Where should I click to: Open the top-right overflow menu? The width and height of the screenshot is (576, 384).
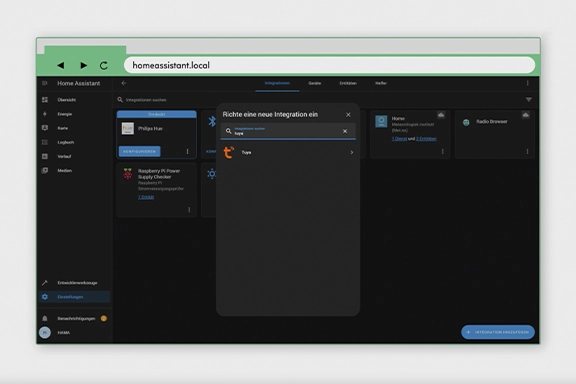pyautogui.click(x=528, y=83)
